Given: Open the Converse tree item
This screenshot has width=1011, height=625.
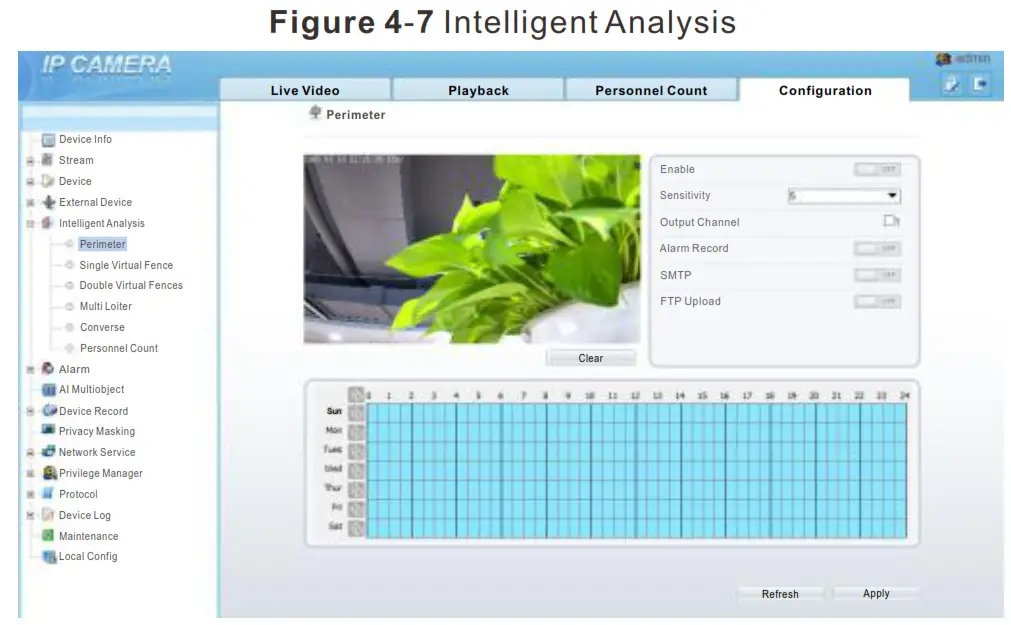Looking at the screenshot, I should (x=103, y=327).
